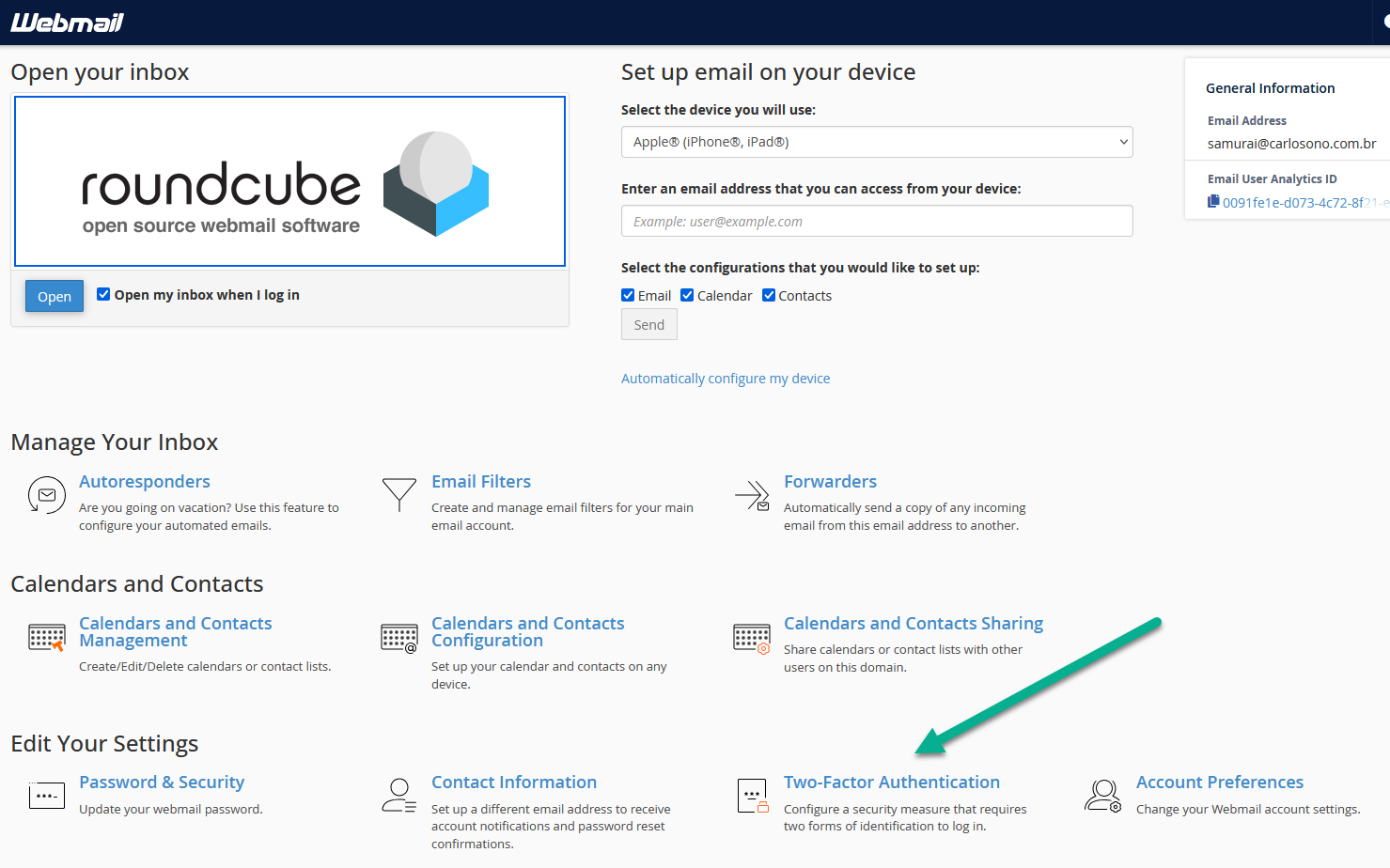
Task: Open Calendars and Contacts Sharing link
Action: [914, 623]
